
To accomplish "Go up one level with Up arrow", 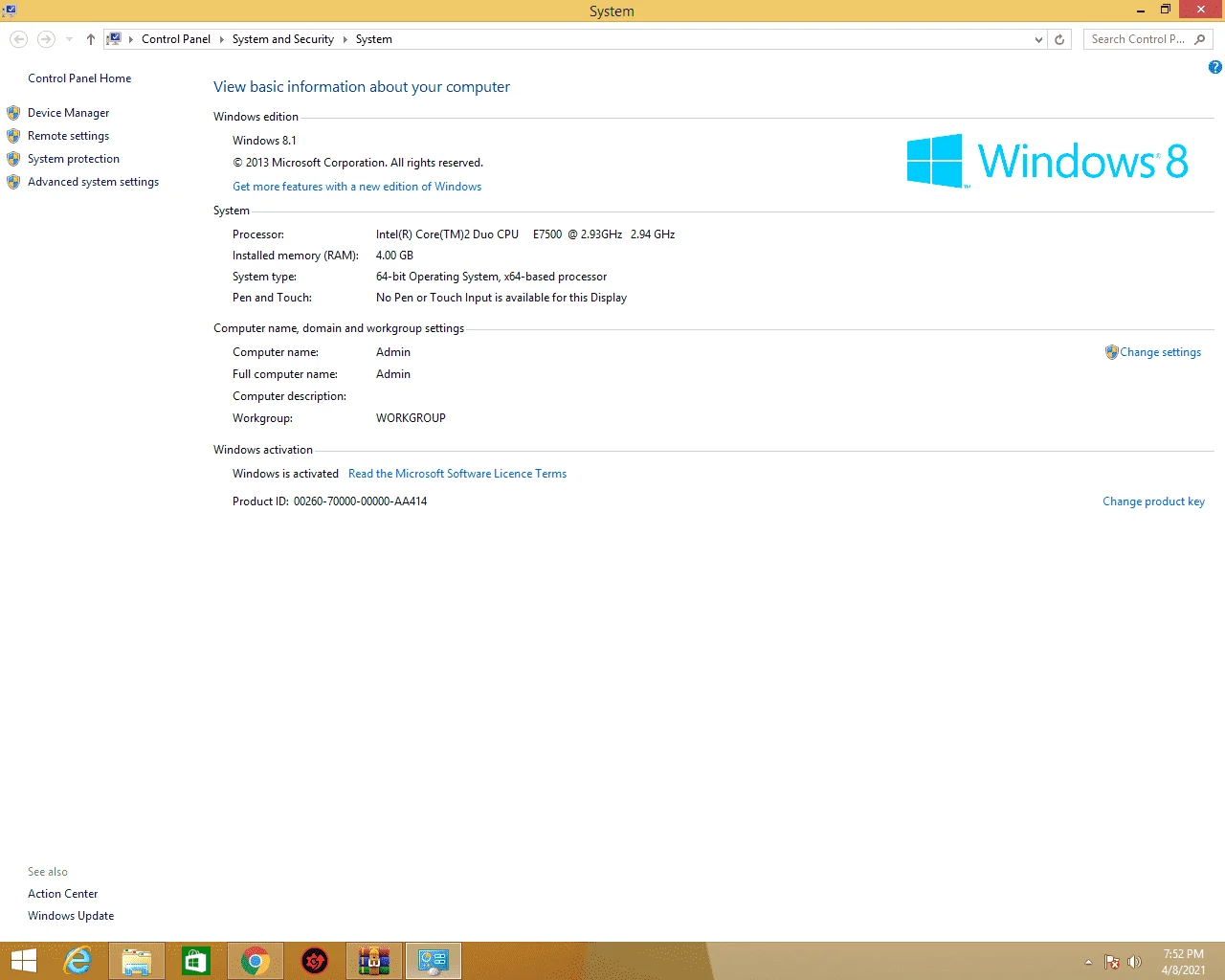I will pyautogui.click(x=91, y=39).
